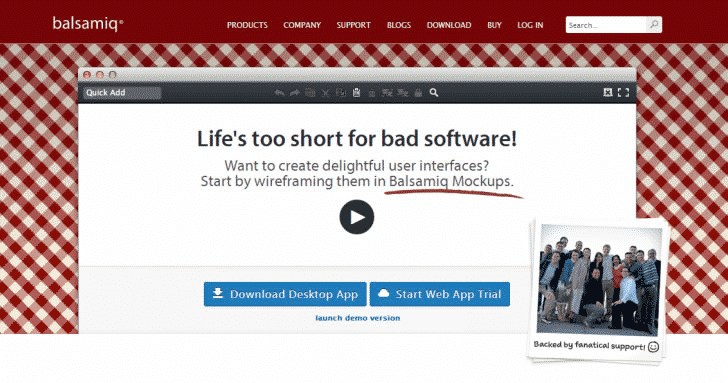This screenshot has height=383, width=728.
Task: Click the duplicate icon in mockup toolbar
Action: coord(310,92)
